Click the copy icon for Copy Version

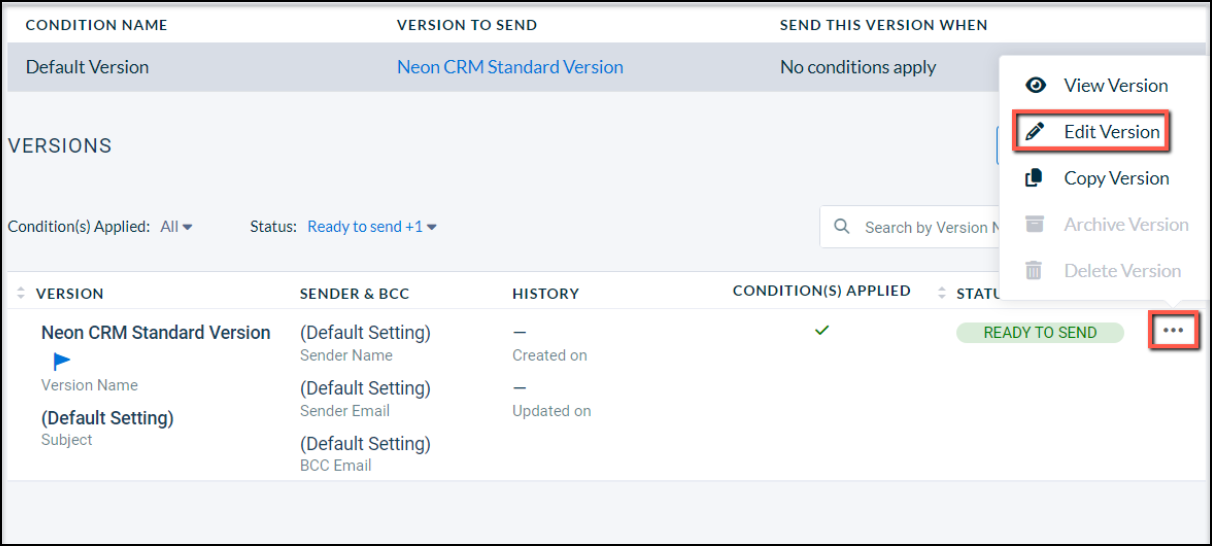tap(1035, 178)
